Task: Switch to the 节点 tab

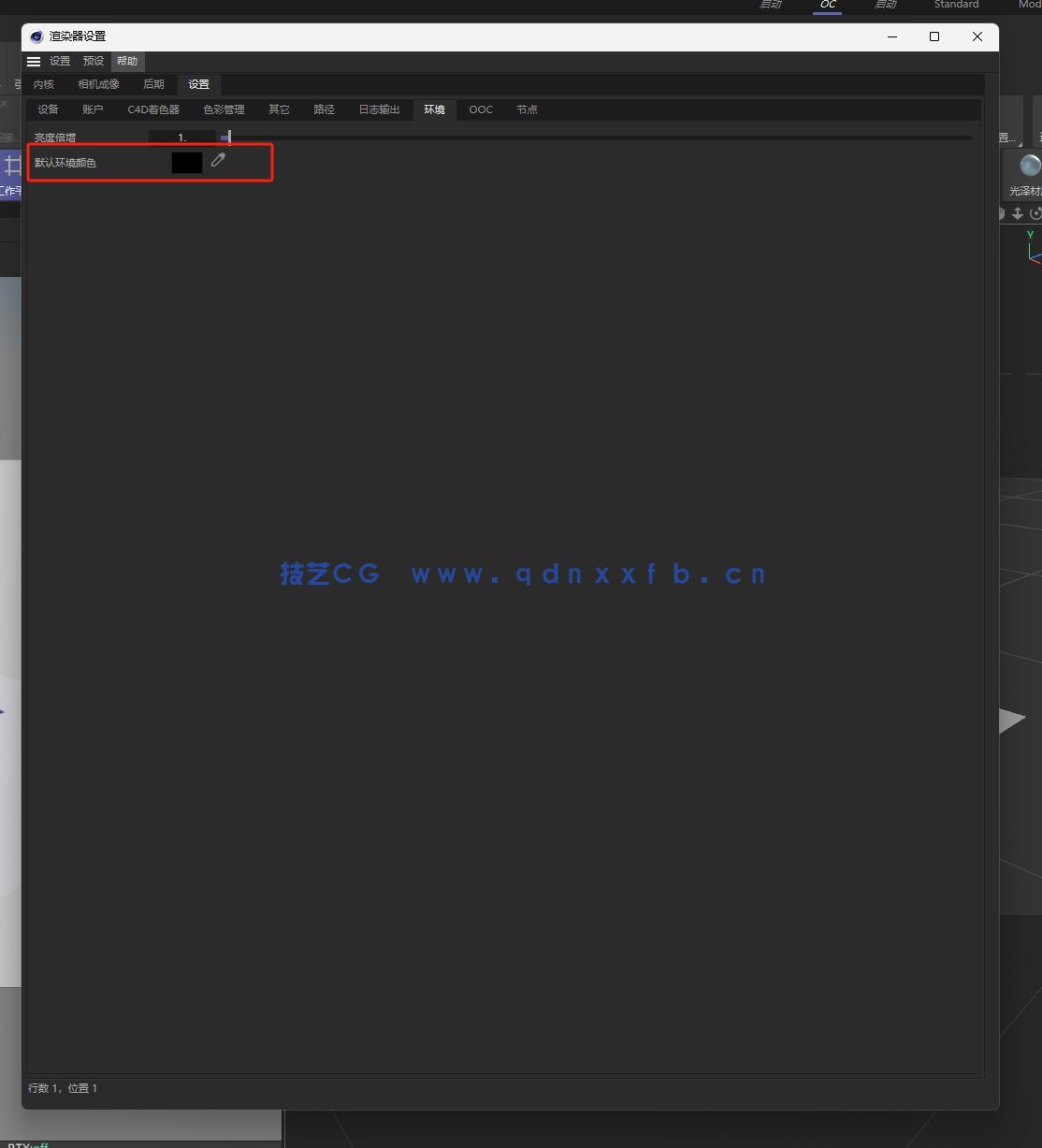Action: tap(526, 109)
